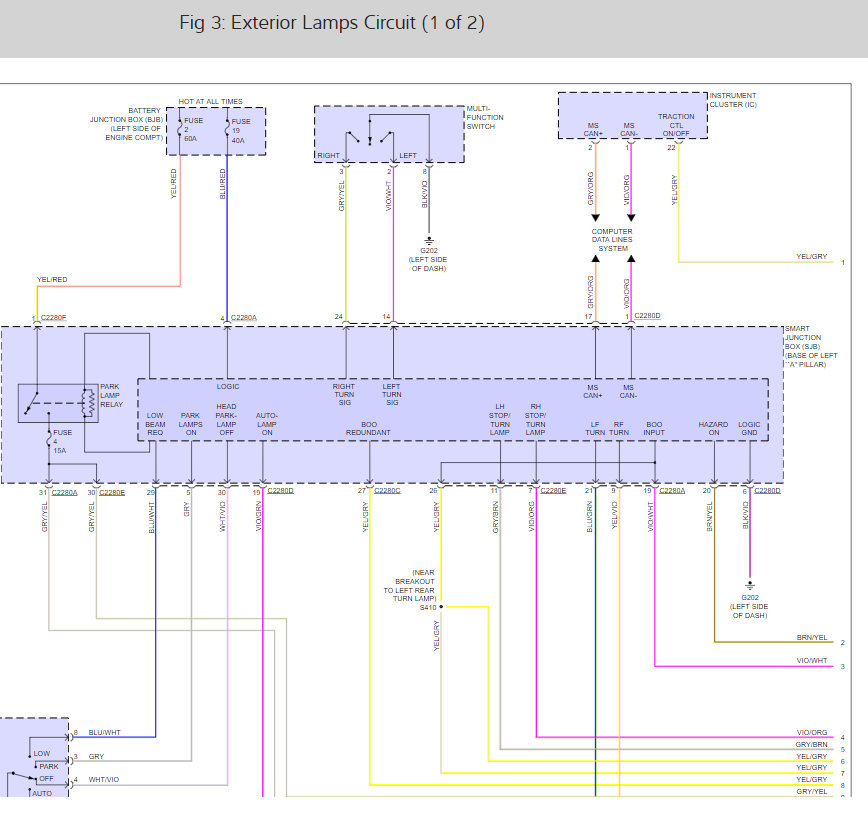868x820 pixels.
Task: Click the horizontal 'BRN/YEL' wire label at output 2
Action: pos(812,637)
